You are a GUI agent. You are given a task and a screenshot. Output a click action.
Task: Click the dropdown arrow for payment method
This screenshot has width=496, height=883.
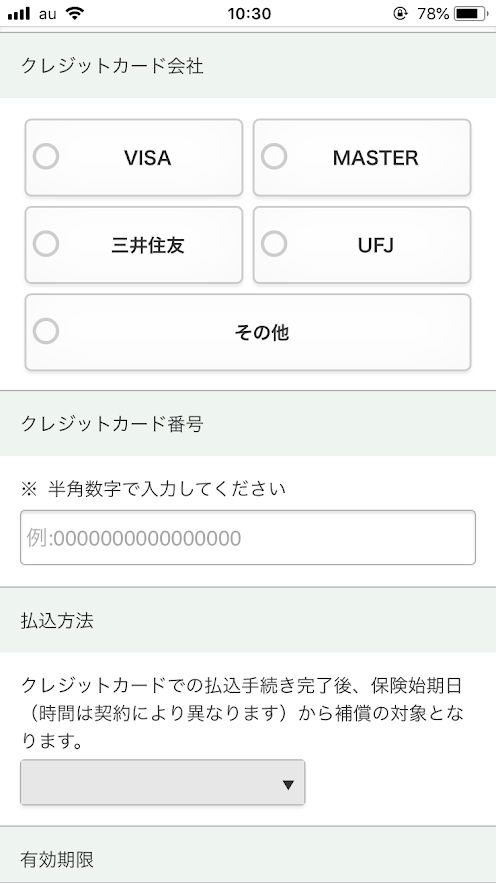click(x=288, y=785)
